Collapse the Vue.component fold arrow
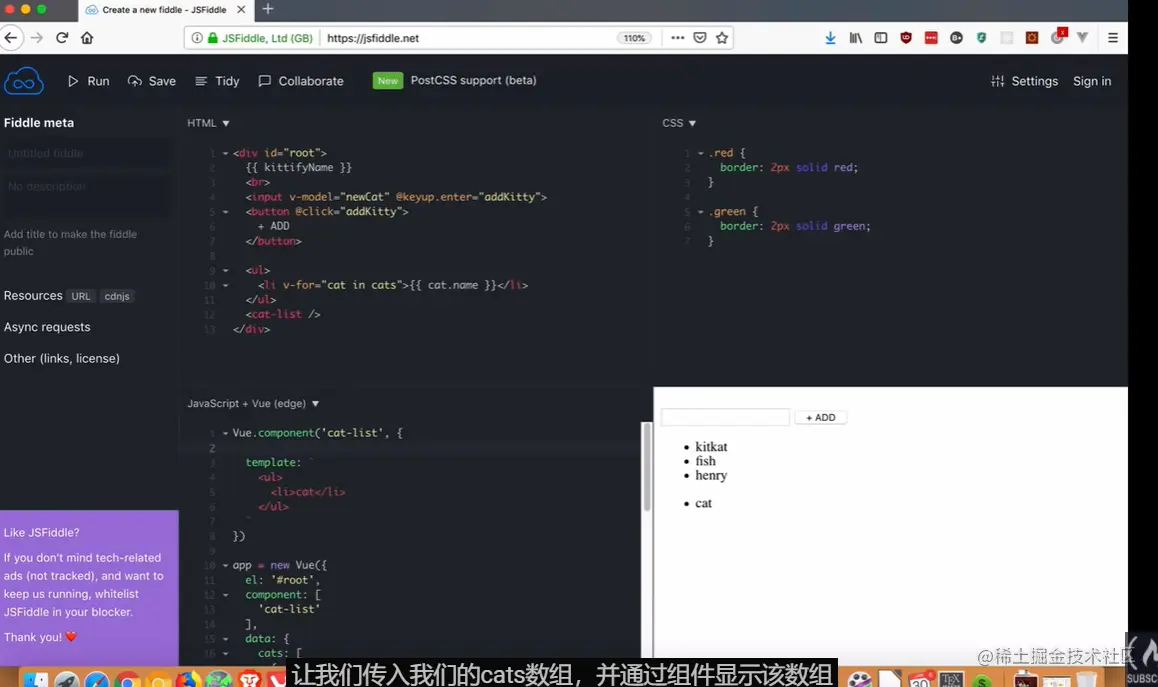This screenshot has height=687, width=1158. pyautogui.click(x=225, y=434)
